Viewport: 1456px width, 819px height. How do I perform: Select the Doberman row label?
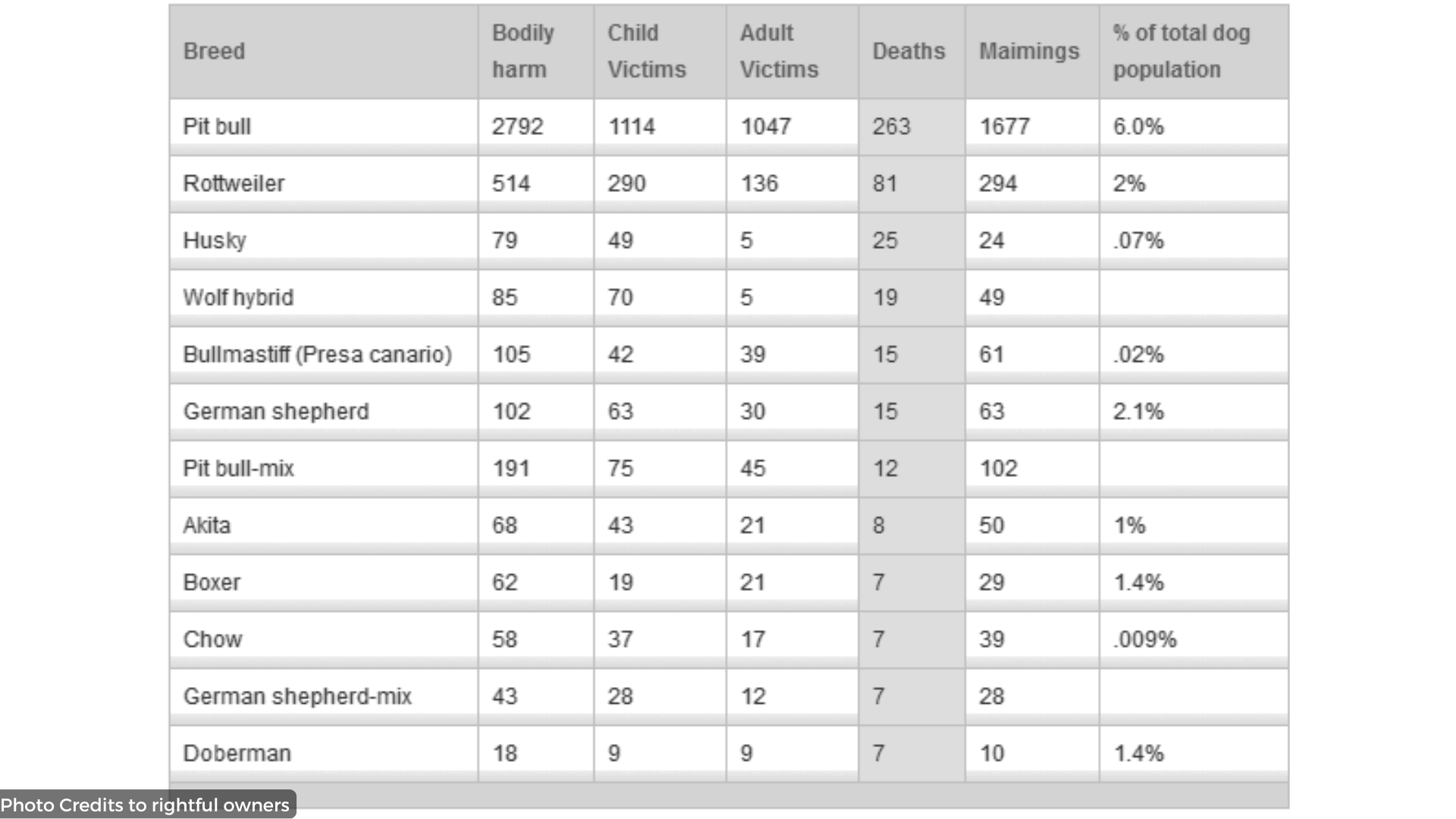237,753
